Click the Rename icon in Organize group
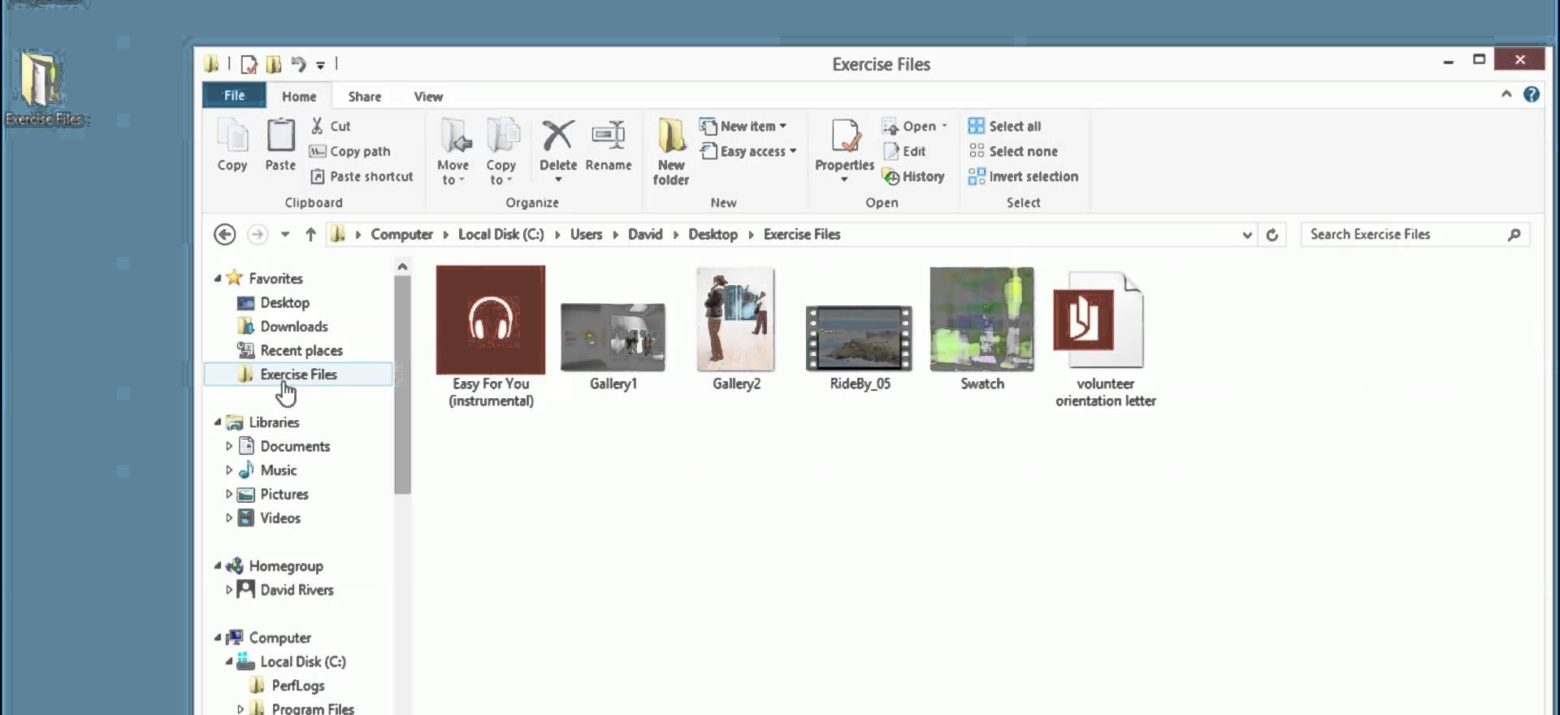 [x=608, y=137]
